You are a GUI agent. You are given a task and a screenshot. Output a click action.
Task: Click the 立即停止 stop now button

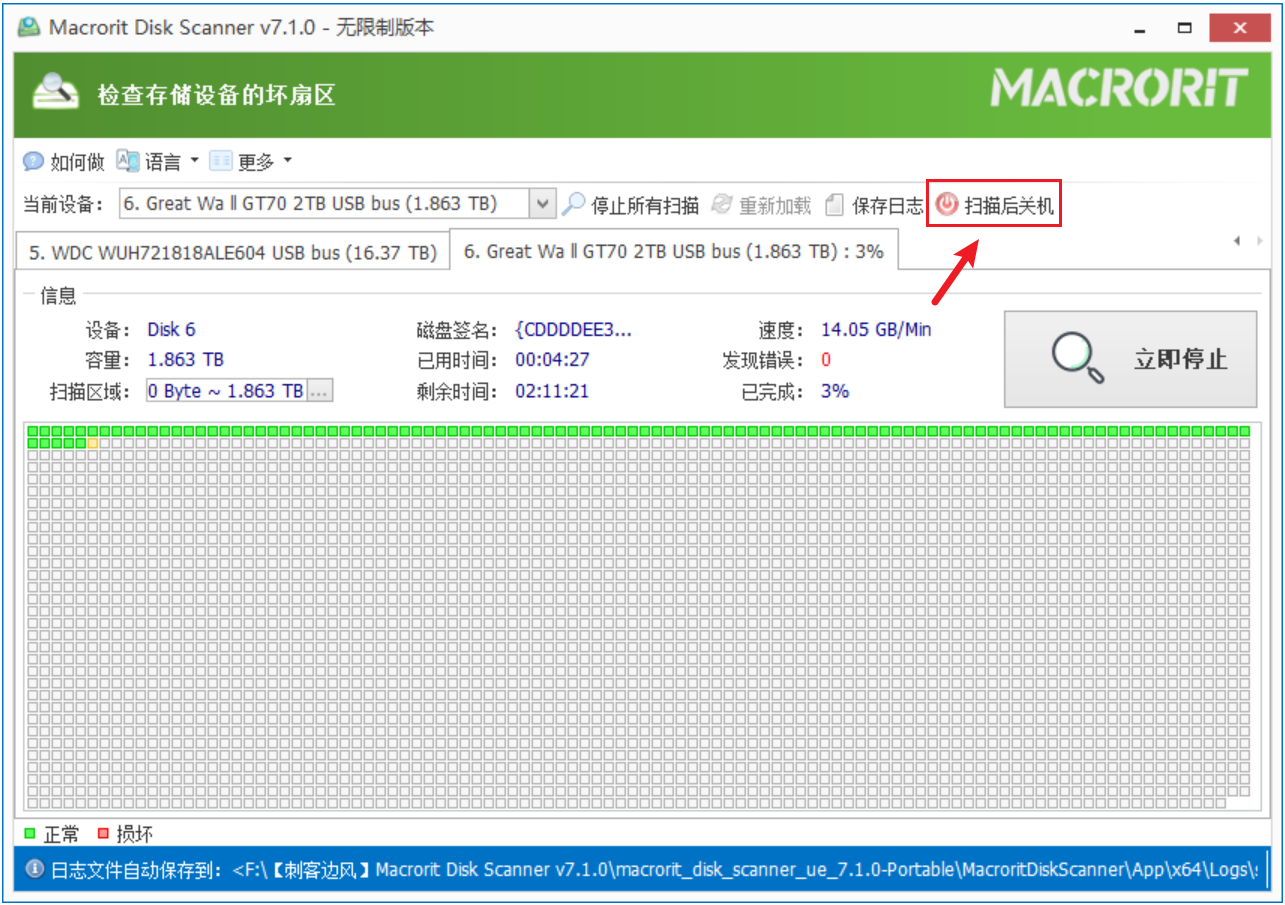[1130, 359]
